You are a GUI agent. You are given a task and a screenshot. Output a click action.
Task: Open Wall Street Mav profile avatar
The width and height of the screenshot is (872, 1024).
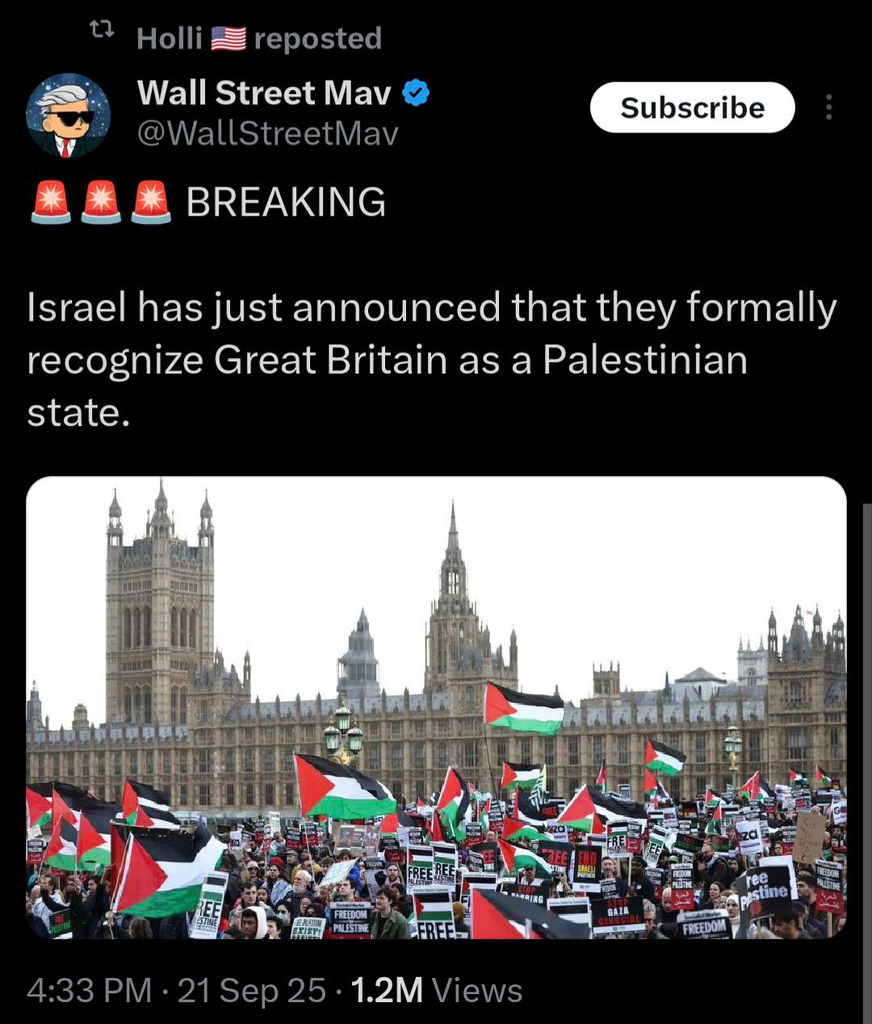click(68, 115)
